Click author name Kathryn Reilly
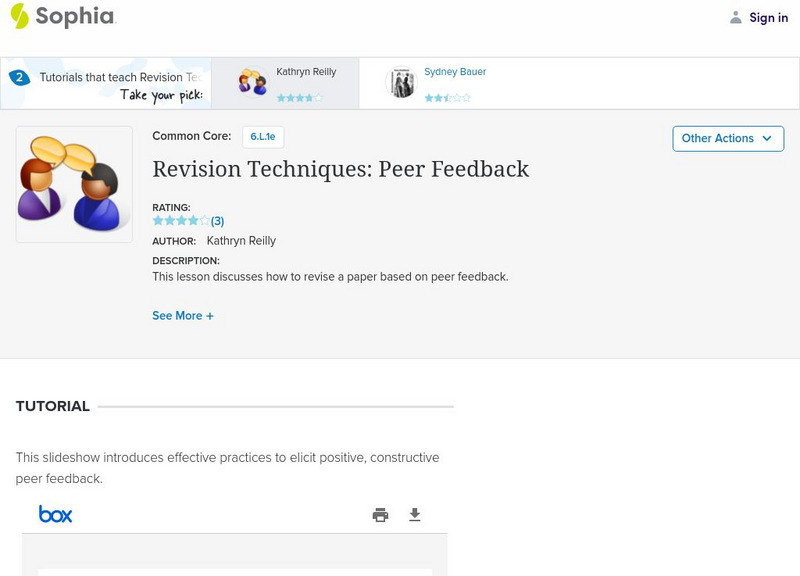Screen dimensions: 800x576 [x=241, y=241]
